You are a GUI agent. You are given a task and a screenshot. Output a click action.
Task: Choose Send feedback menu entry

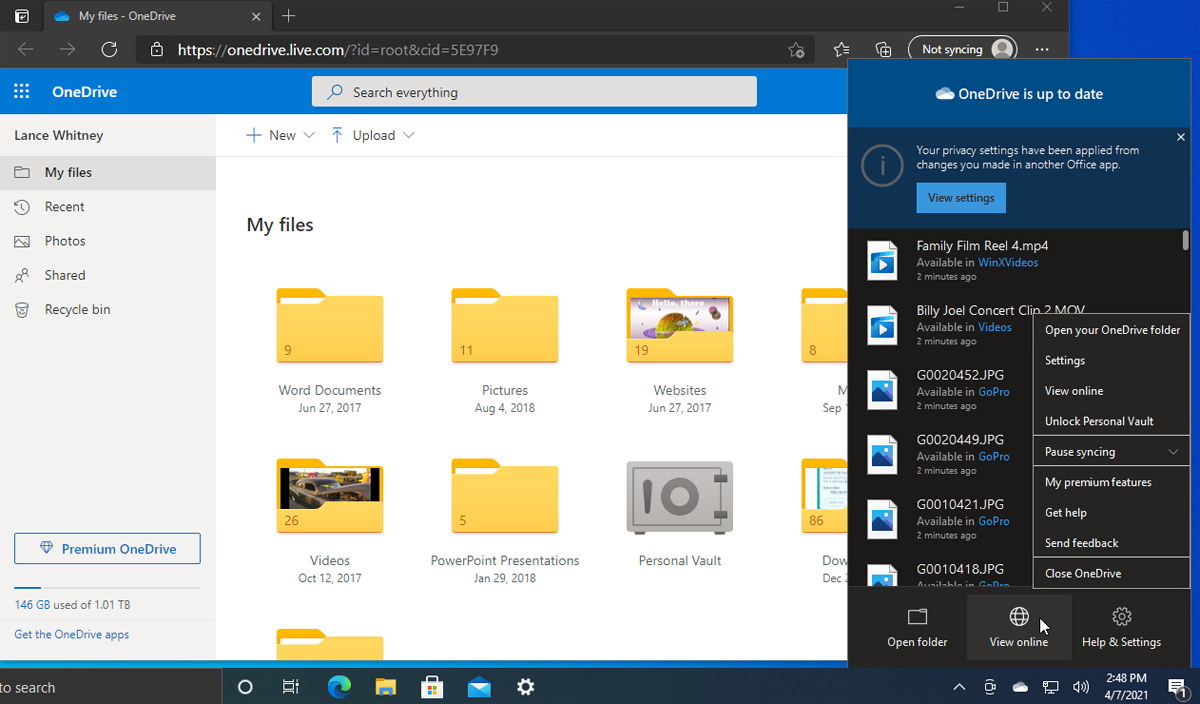coord(1111,543)
